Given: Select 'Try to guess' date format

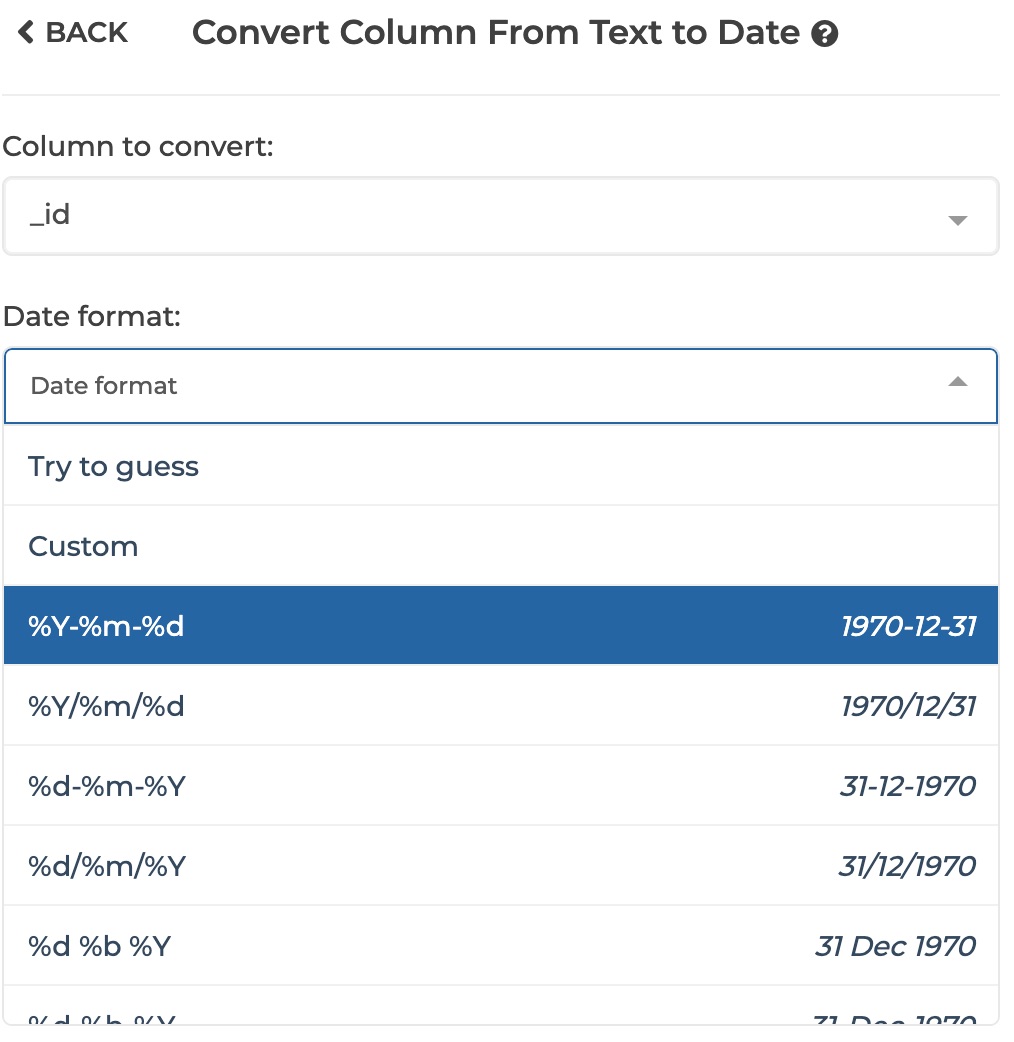Looking at the screenshot, I should coord(112,466).
